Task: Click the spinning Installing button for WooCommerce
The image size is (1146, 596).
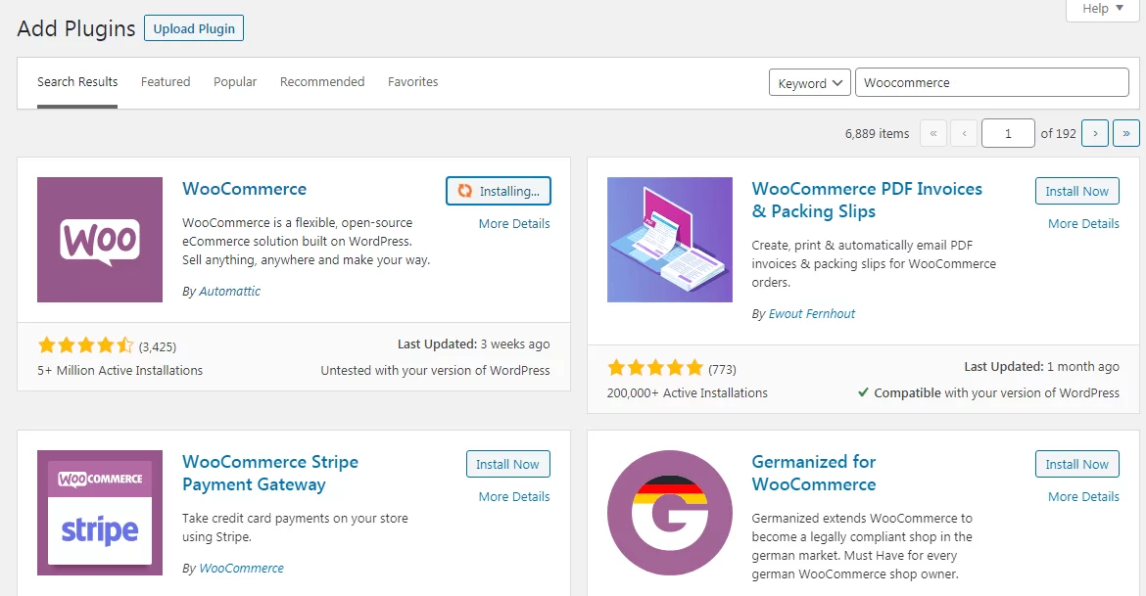Action: coord(498,191)
